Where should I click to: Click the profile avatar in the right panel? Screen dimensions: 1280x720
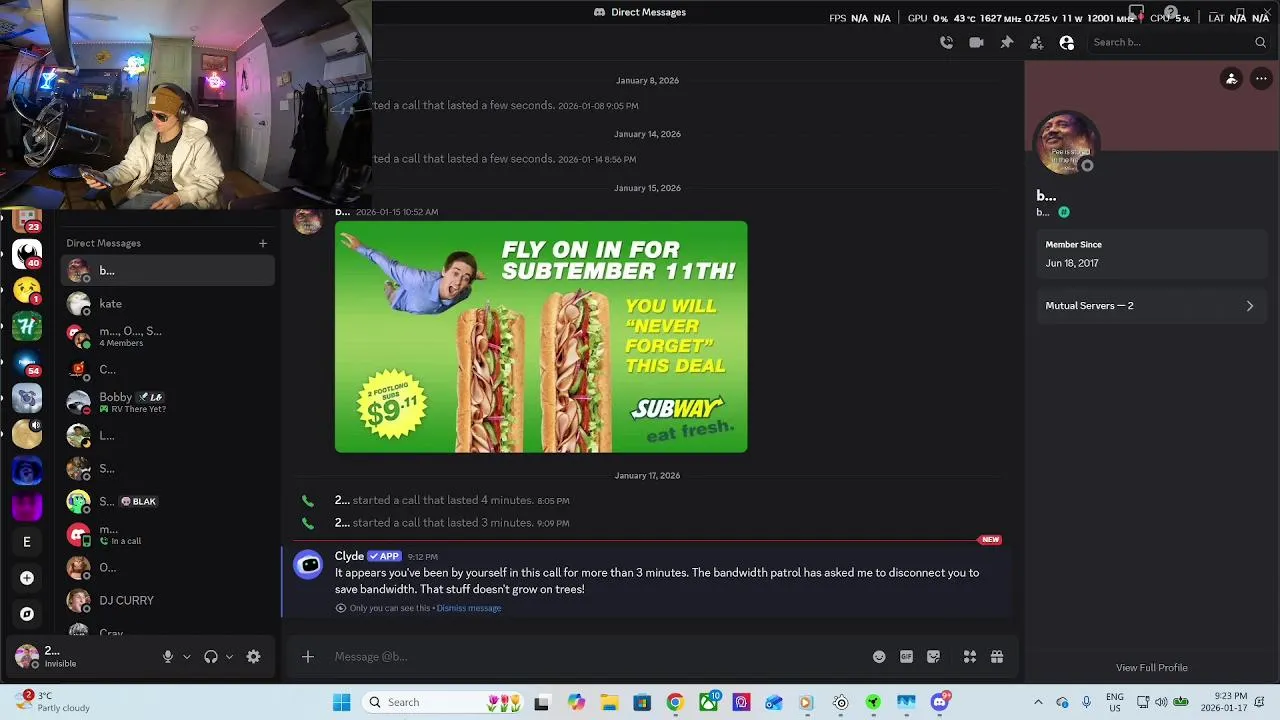1066,144
